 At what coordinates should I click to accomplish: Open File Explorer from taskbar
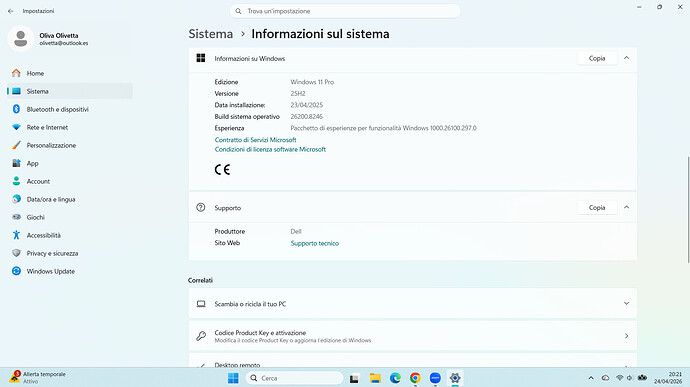click(x=375, y=378)
